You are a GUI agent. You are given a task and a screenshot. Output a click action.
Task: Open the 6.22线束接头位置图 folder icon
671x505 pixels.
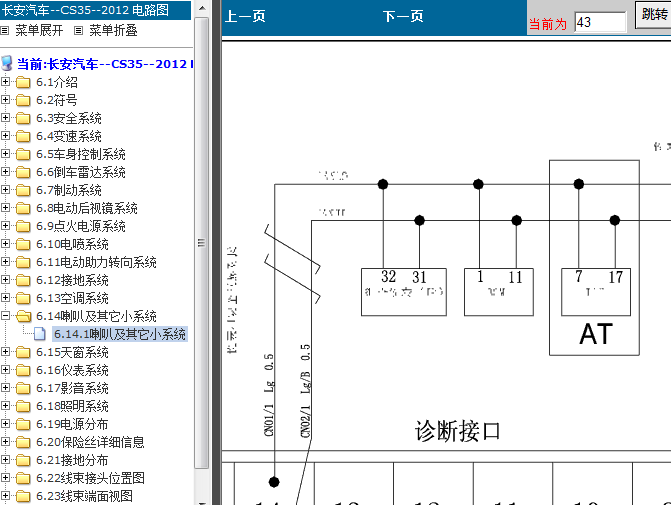(x=23, y=478)
